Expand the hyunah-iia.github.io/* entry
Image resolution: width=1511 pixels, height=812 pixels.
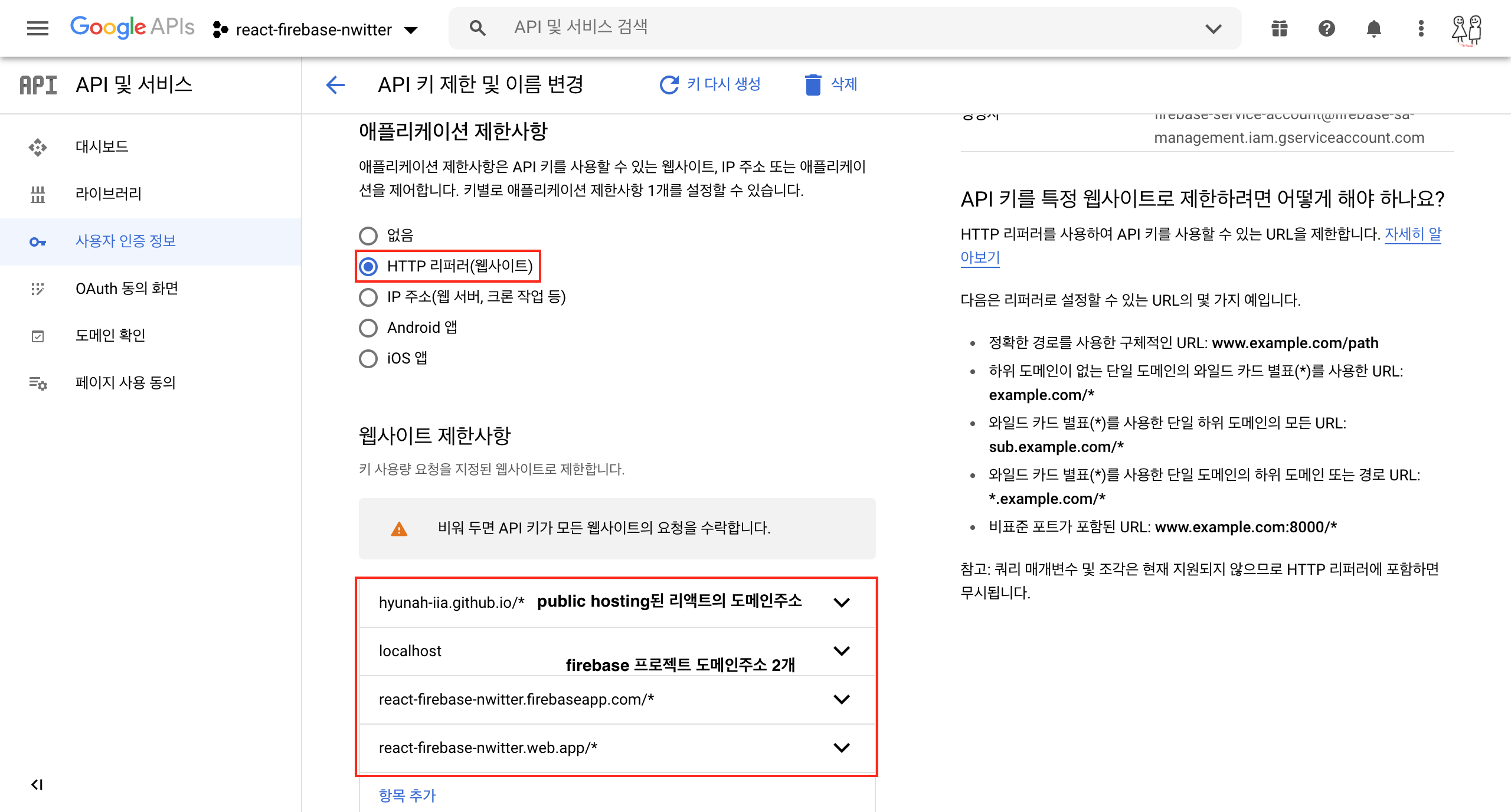pyautogui.click(x=841, y=603)
